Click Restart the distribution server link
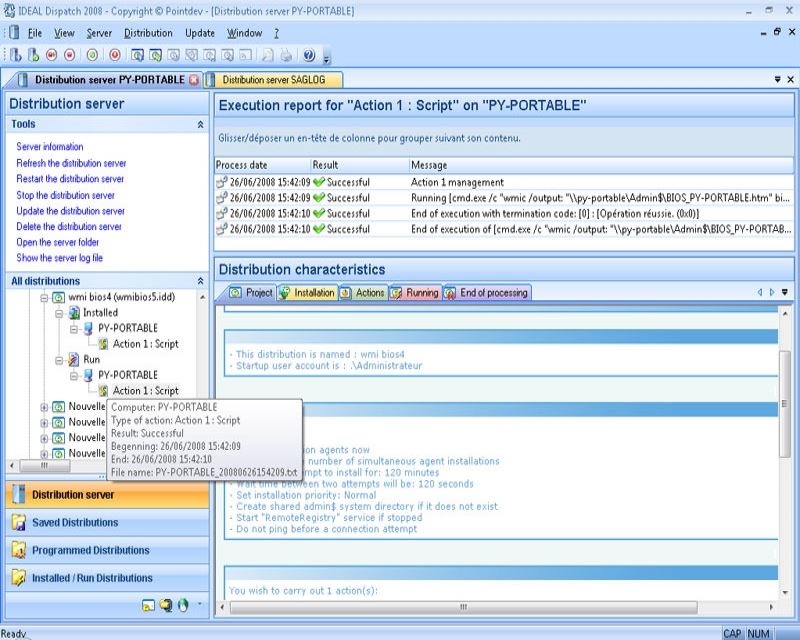The image size is (800, 640). [x=70, y=179]
